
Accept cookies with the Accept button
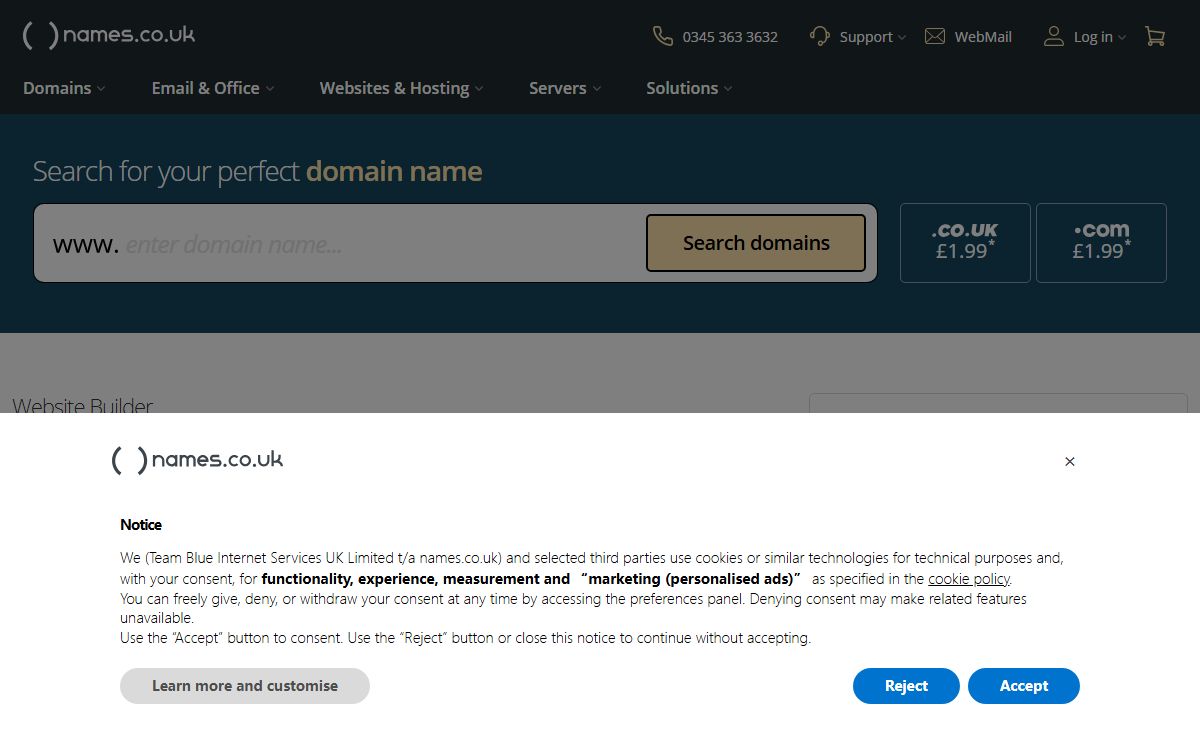[1024, 686]
